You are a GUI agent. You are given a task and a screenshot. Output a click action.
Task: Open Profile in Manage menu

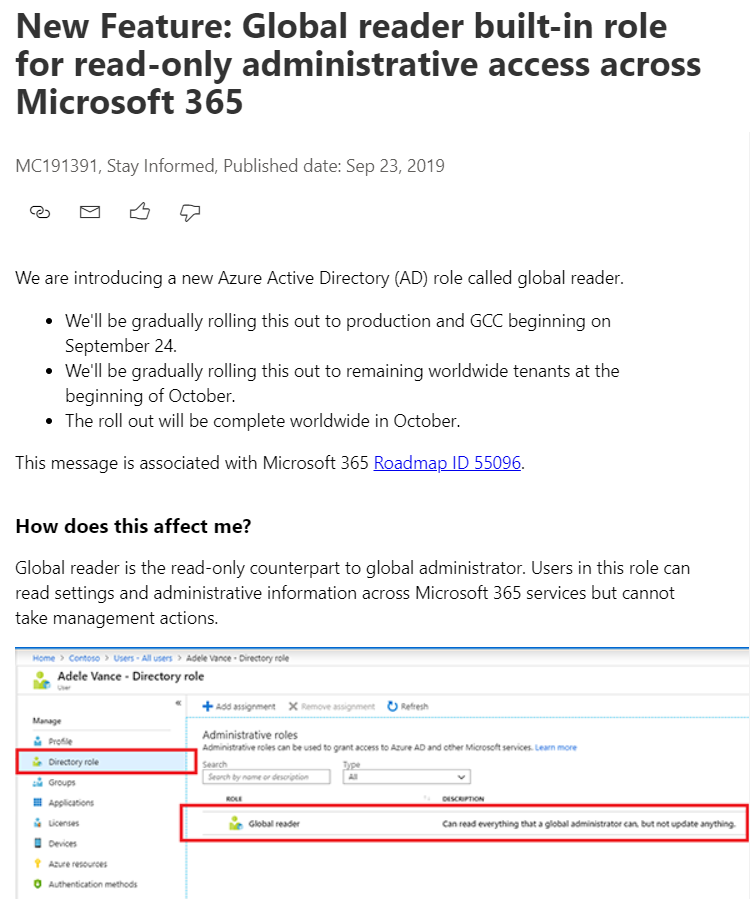60,741
